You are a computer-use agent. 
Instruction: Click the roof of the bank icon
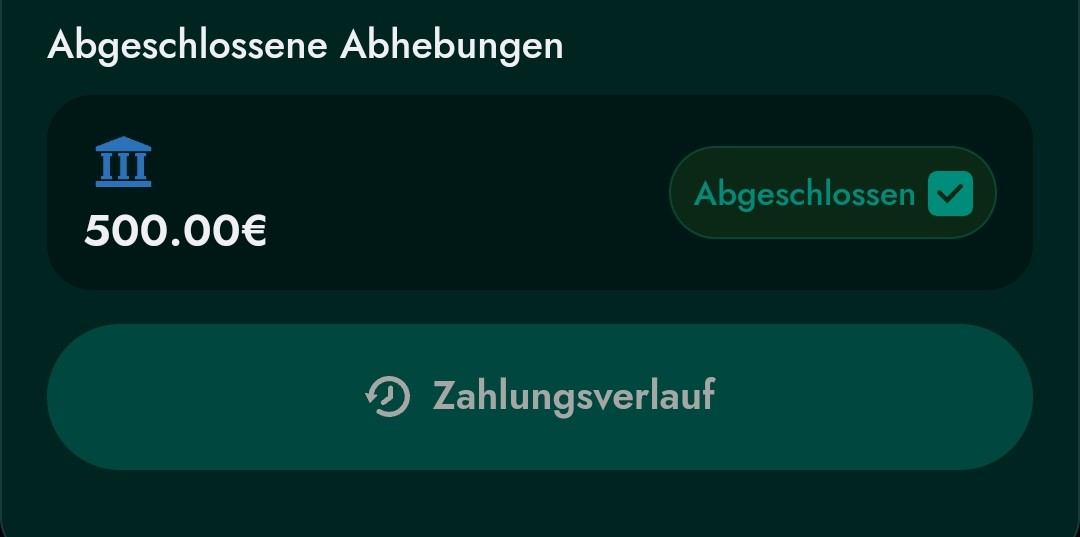(x=123, y=144)
